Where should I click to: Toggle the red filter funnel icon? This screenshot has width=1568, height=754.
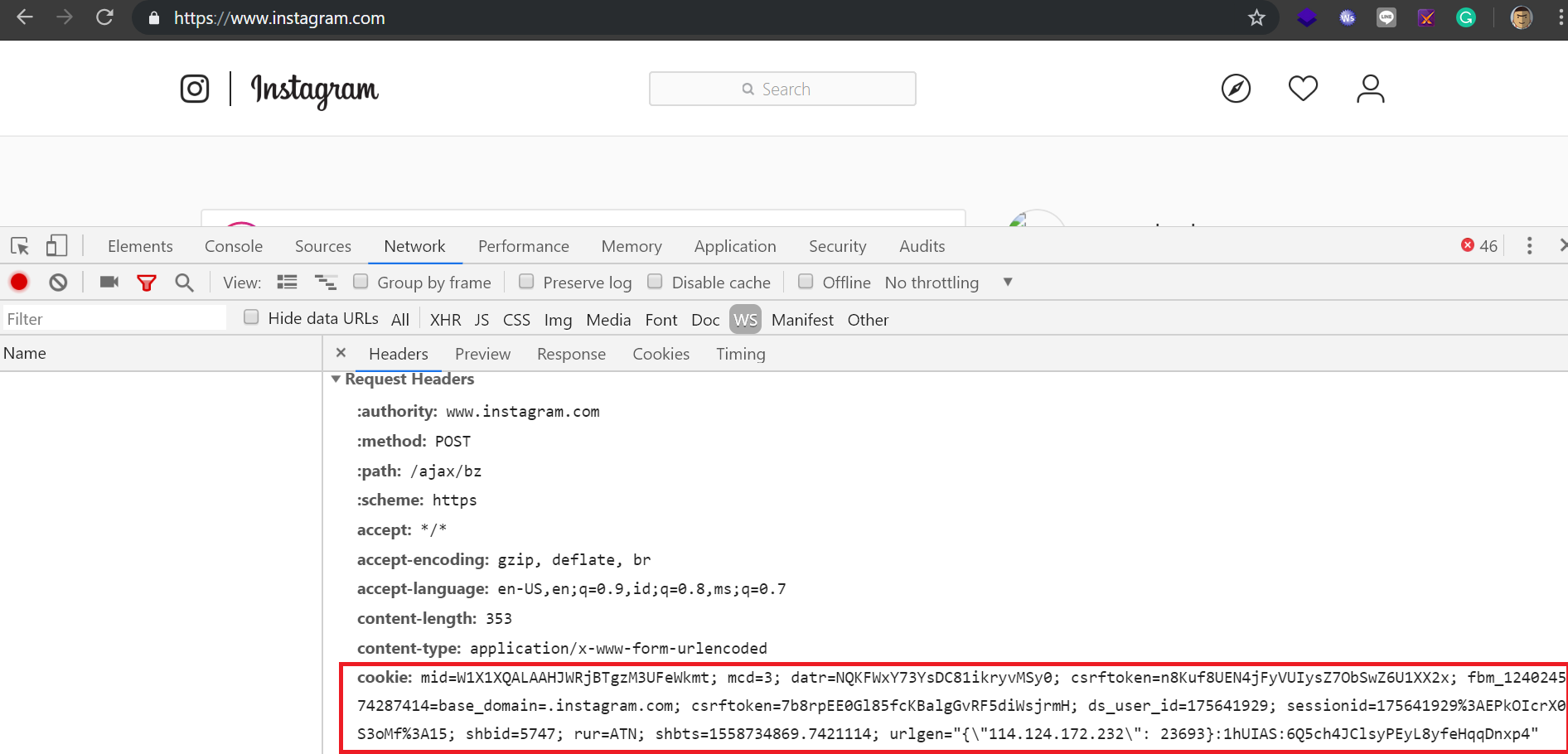point(147,283)
